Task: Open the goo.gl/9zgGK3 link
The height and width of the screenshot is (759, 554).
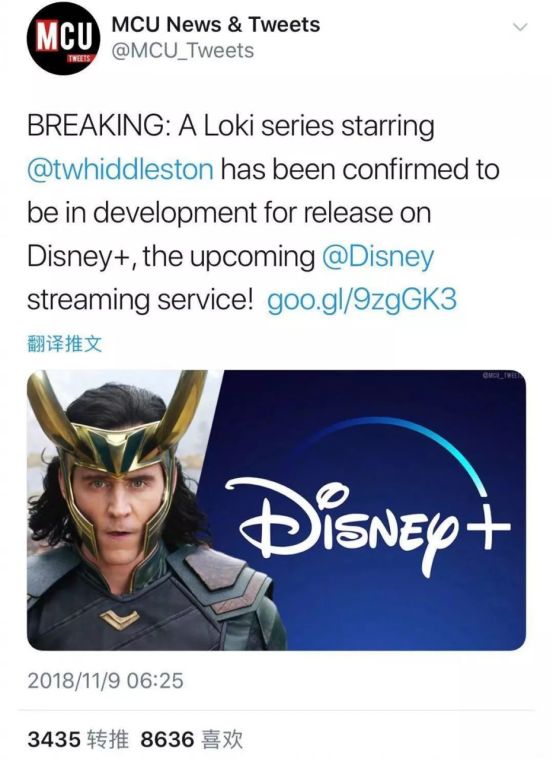Action: (x=362, y=300)
